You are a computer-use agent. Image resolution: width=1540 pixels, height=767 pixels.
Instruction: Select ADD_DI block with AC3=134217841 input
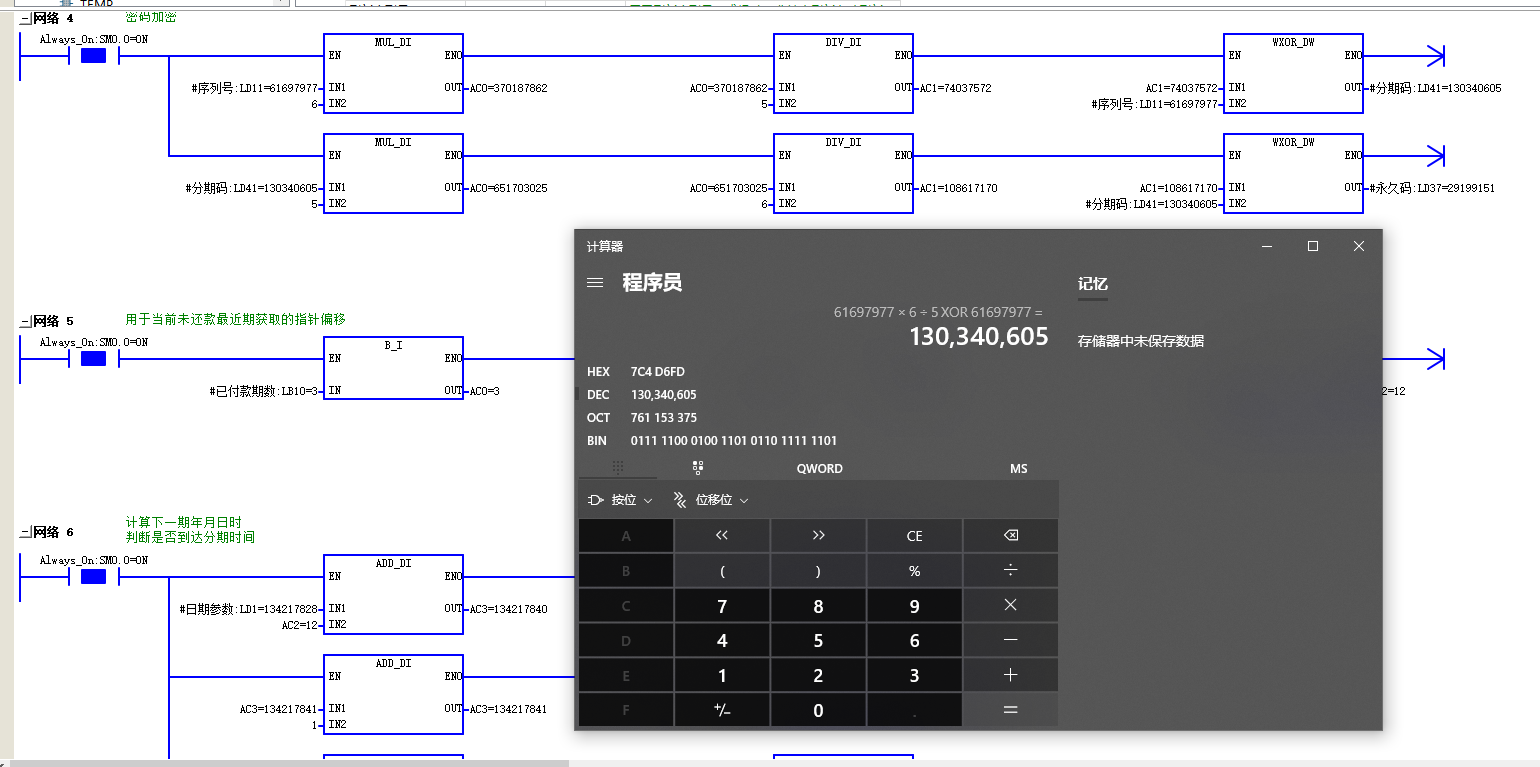393,695
